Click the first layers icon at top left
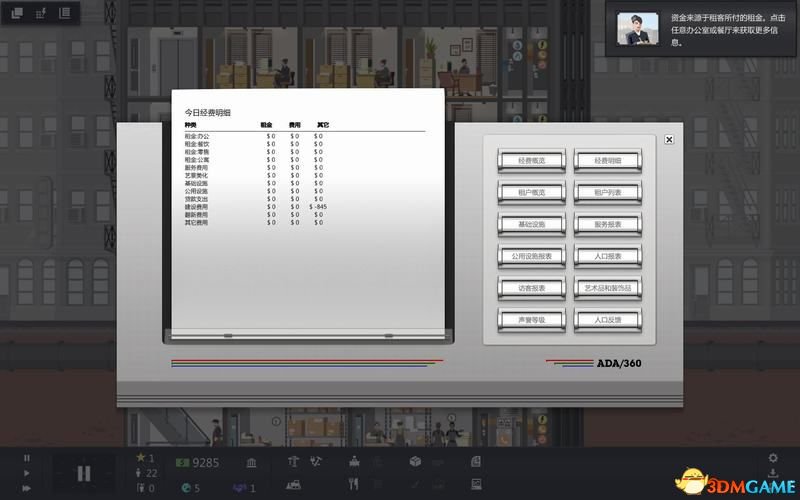Image resolution: width=800 pixels, height=500 pixels. coord(17,13)
